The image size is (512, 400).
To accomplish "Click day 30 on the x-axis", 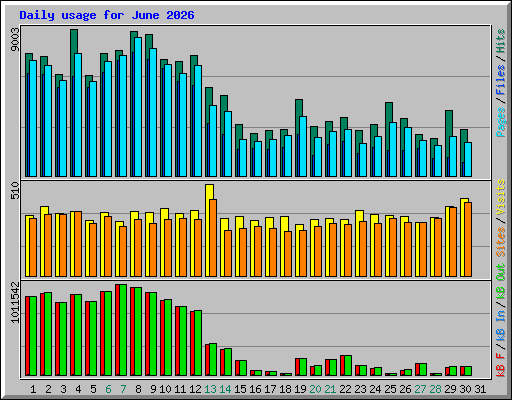I will (465, 389).
